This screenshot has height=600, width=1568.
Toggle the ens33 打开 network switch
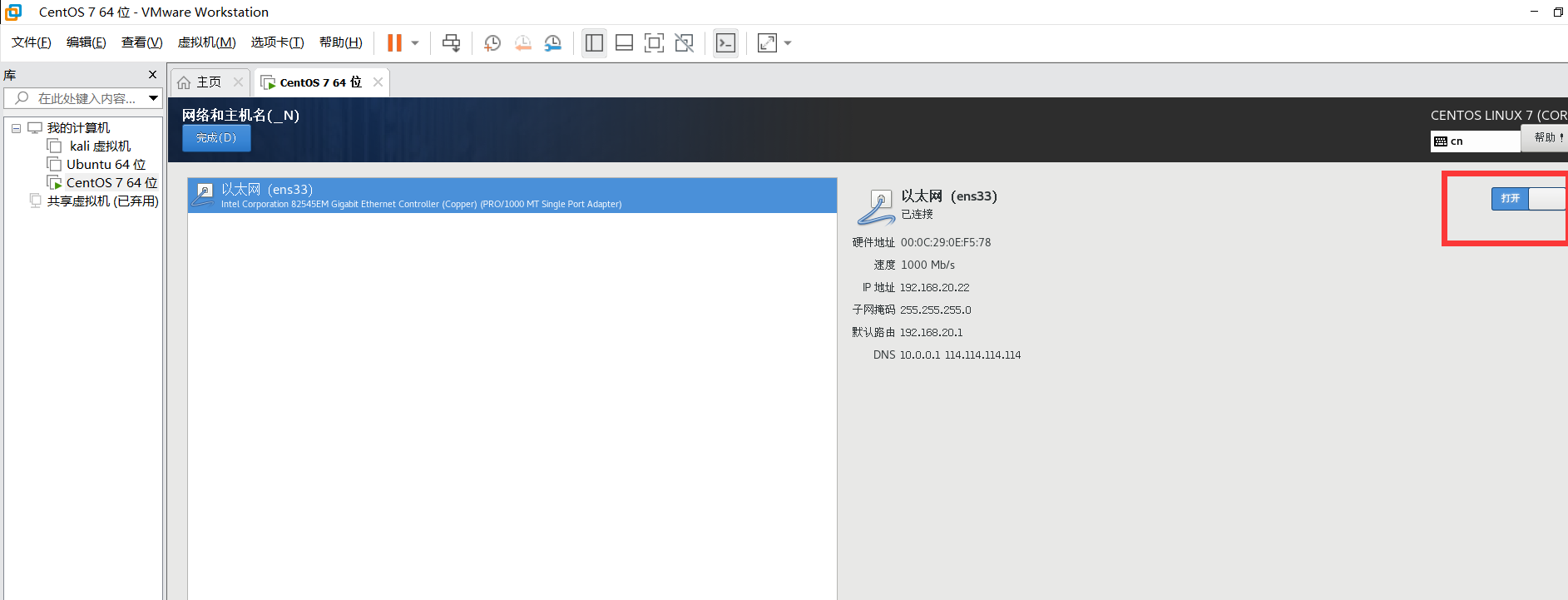1528,198
